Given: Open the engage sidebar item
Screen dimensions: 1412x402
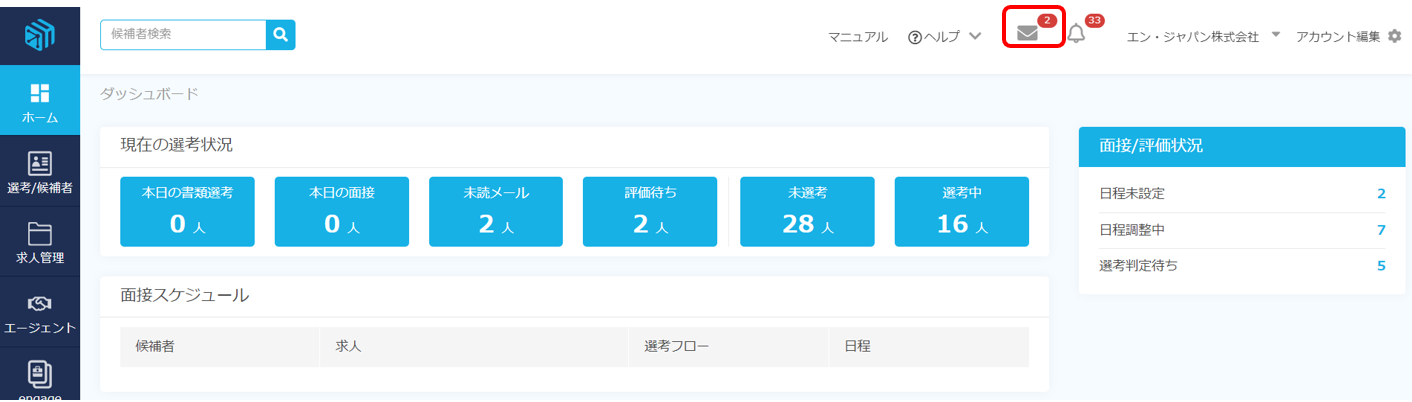Looking at the screenshot, I should (x=40, y=380).
